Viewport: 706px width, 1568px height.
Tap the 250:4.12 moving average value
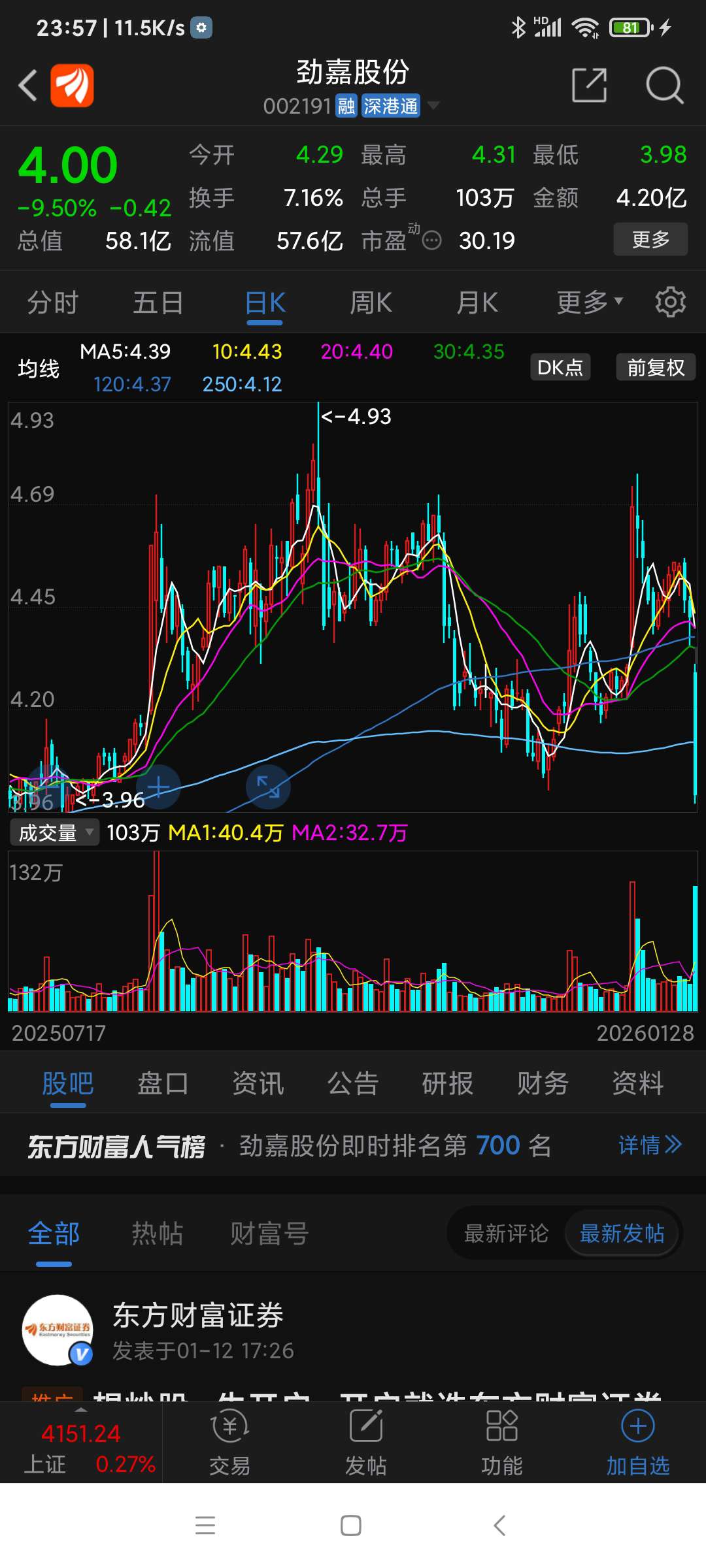pyautogui.click(x=242, y=384)
